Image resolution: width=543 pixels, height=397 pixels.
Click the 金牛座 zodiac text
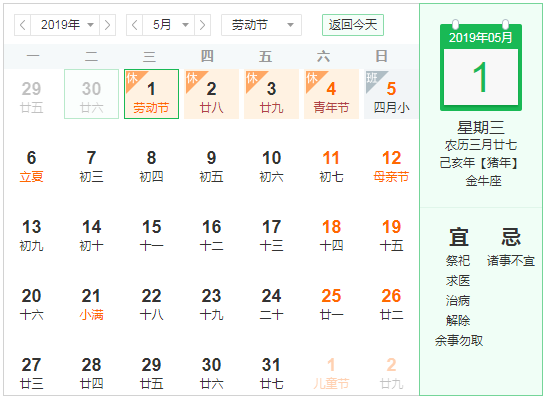tap(483, 181)
